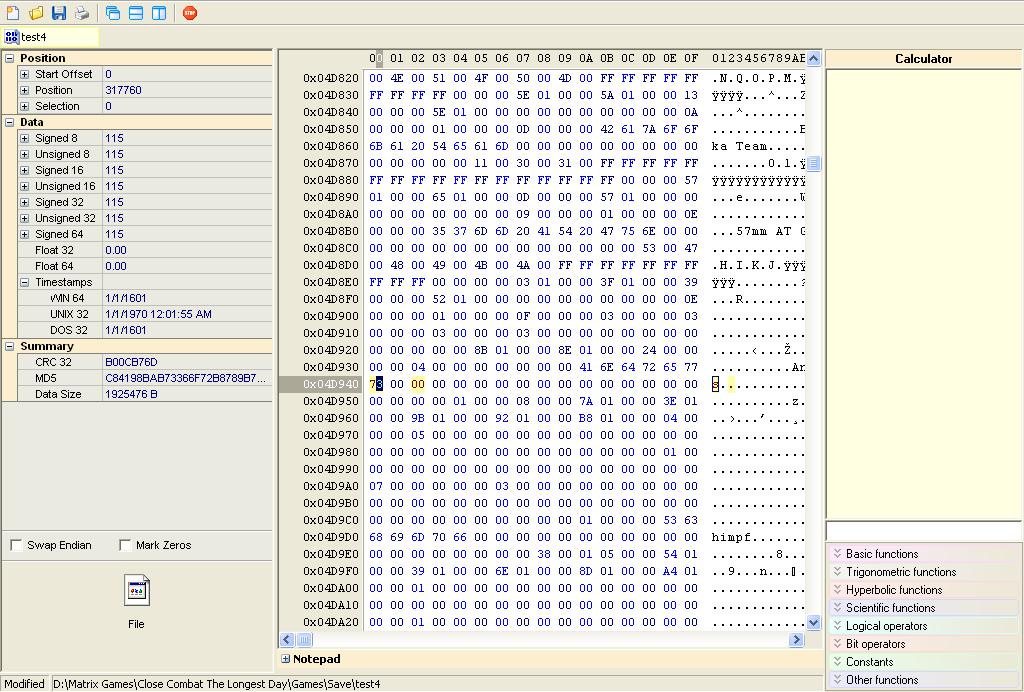Print using the printer toolbar icon
Screen dimensions: 1024x692
(x=82, y=12)
